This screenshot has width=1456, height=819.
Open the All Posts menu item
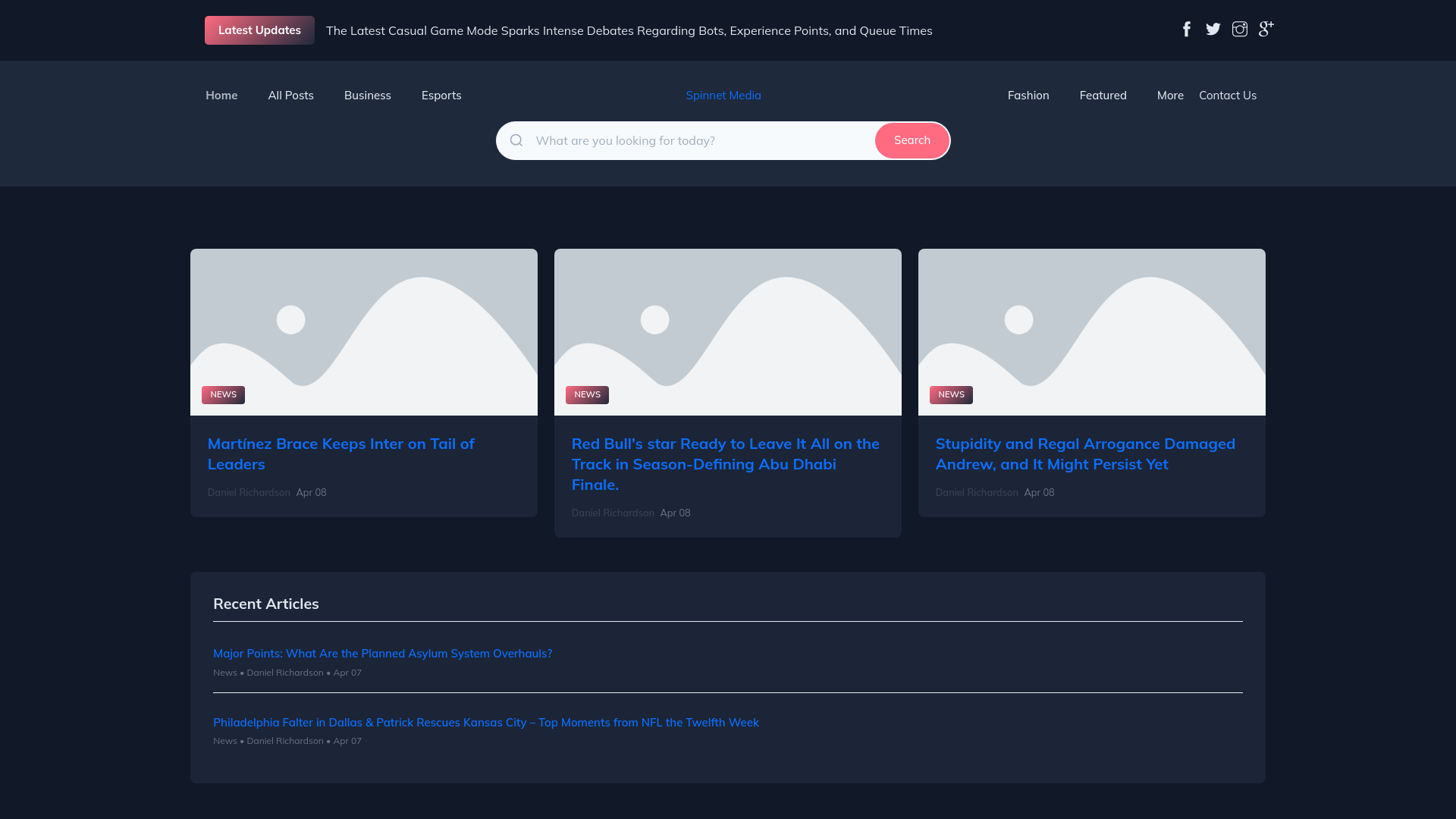[x=290, y=96]
